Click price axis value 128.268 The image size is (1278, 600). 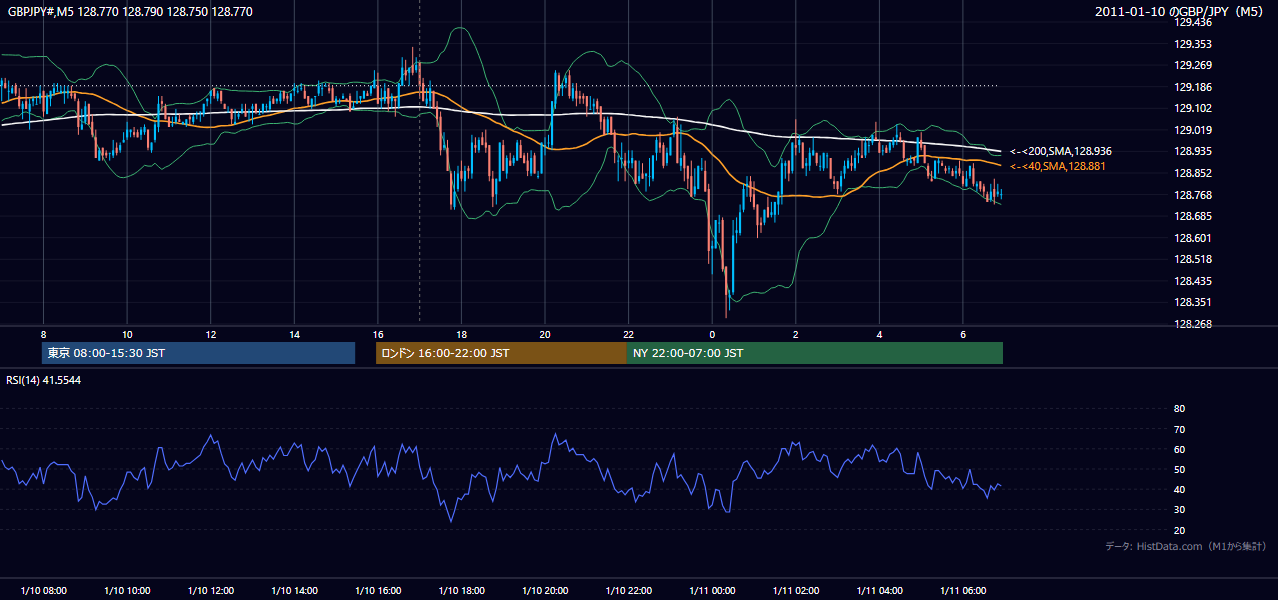click(x=1194, y=324)
